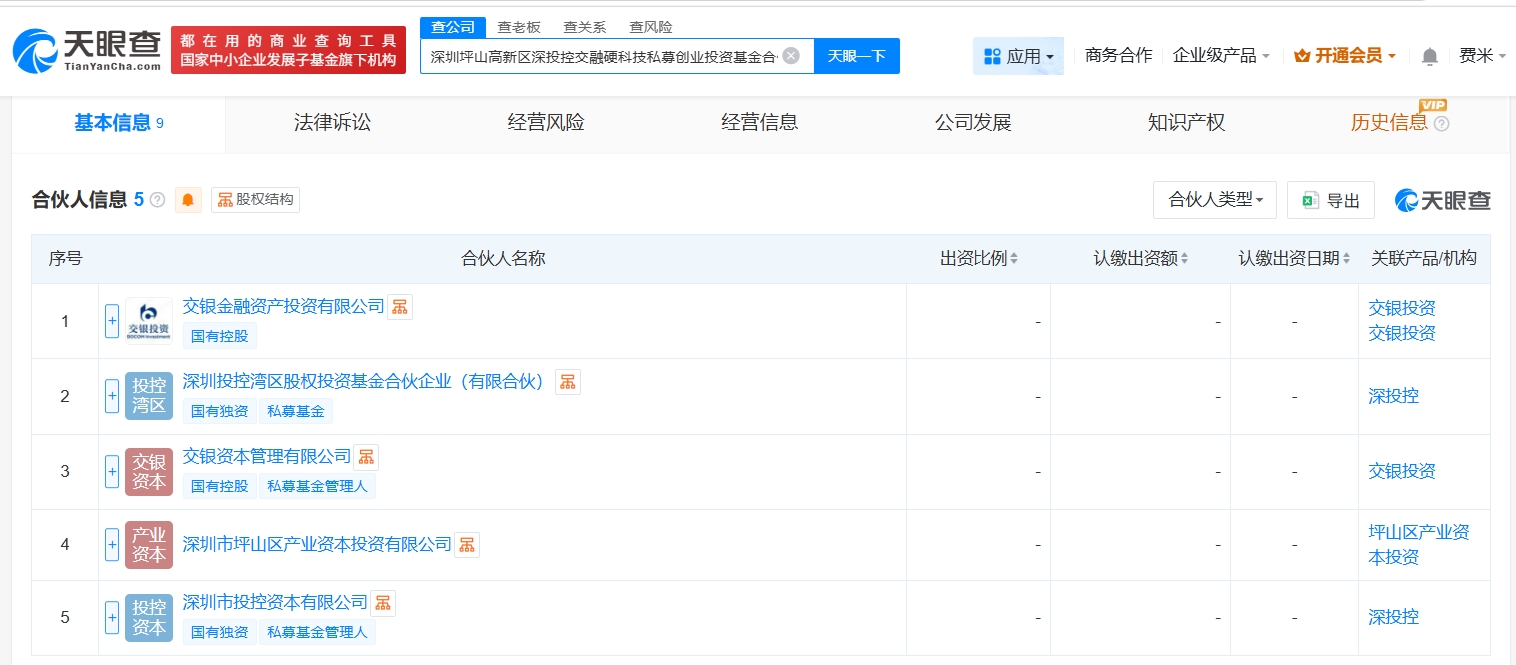
Task: Sort by 认缴出资额 column arrows
Action: (1185, 259)
